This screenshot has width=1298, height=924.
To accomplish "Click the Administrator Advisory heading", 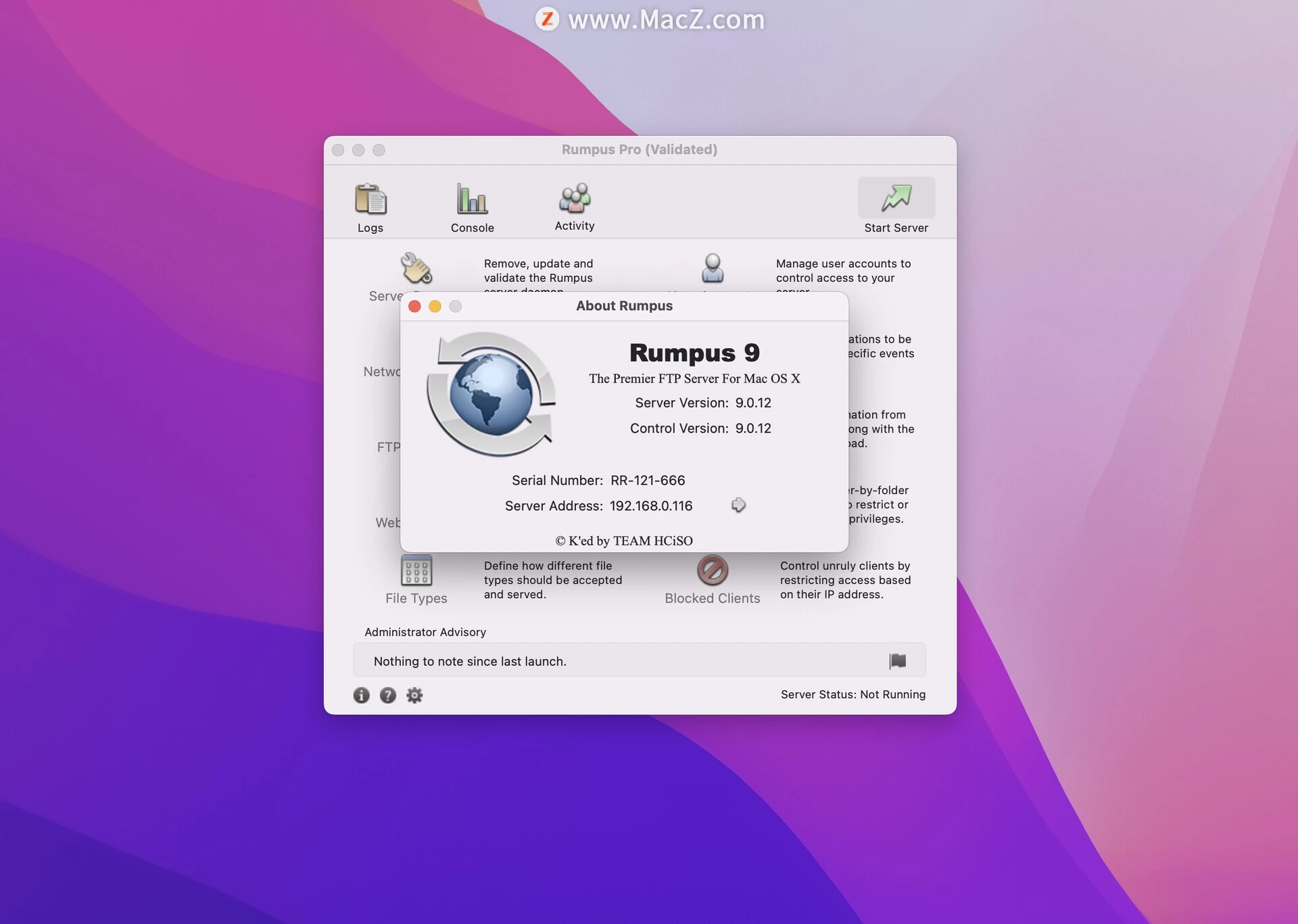I will (x=425, y=632).
